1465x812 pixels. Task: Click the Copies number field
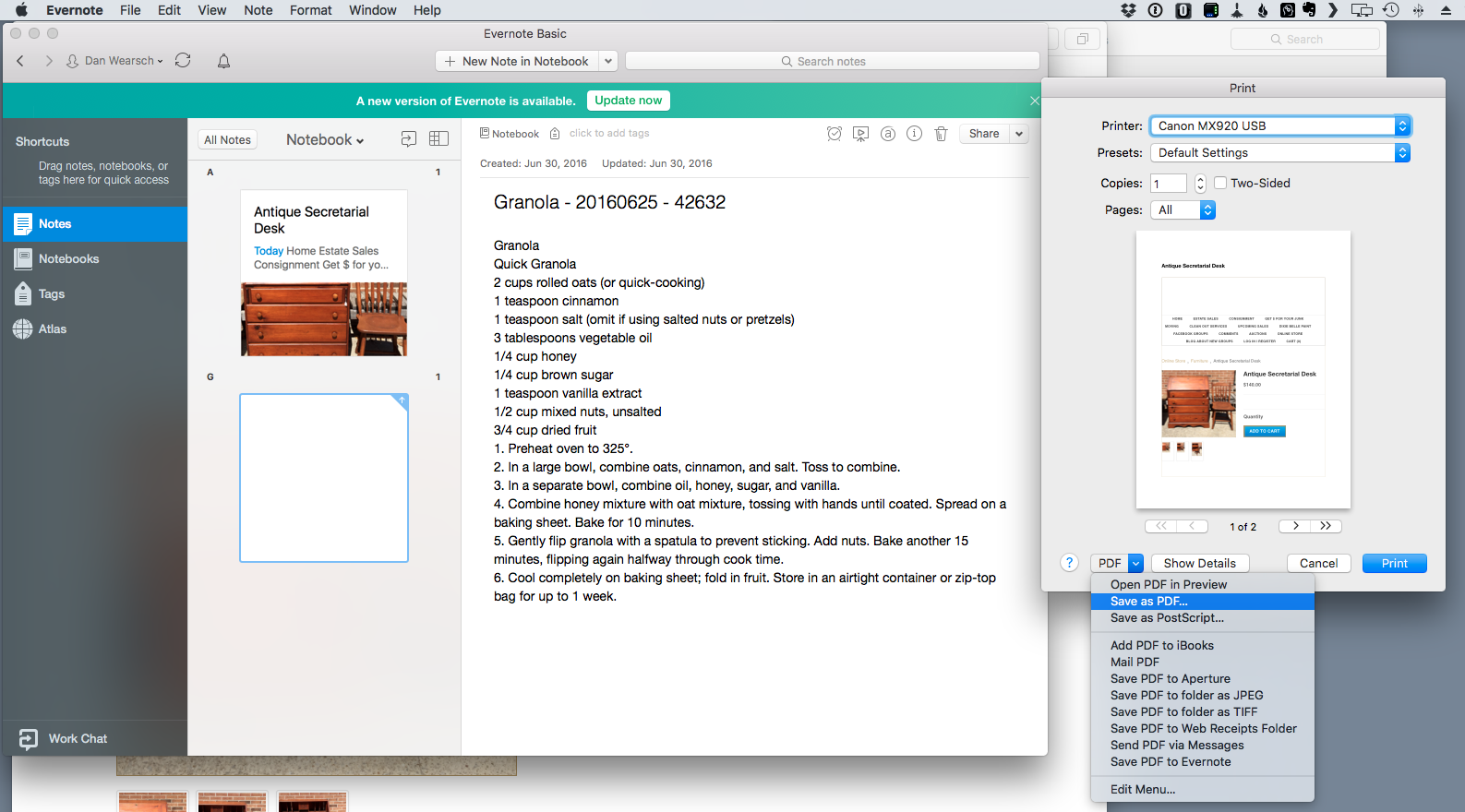pos(1168,184)
